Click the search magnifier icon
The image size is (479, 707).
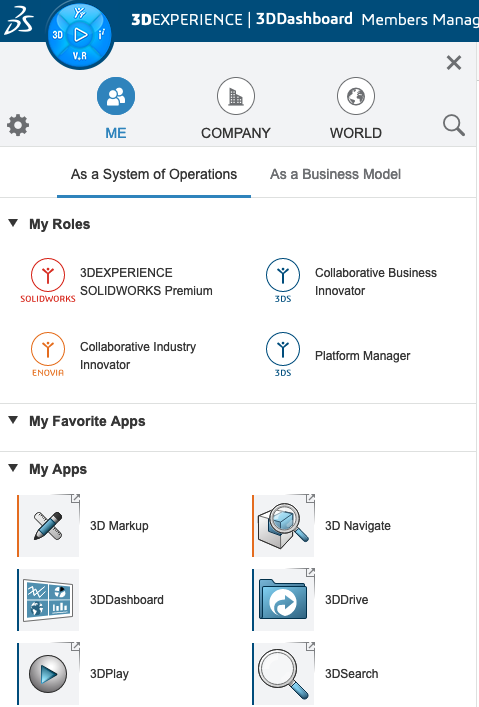pyautogui.click(x=454, y=125)
